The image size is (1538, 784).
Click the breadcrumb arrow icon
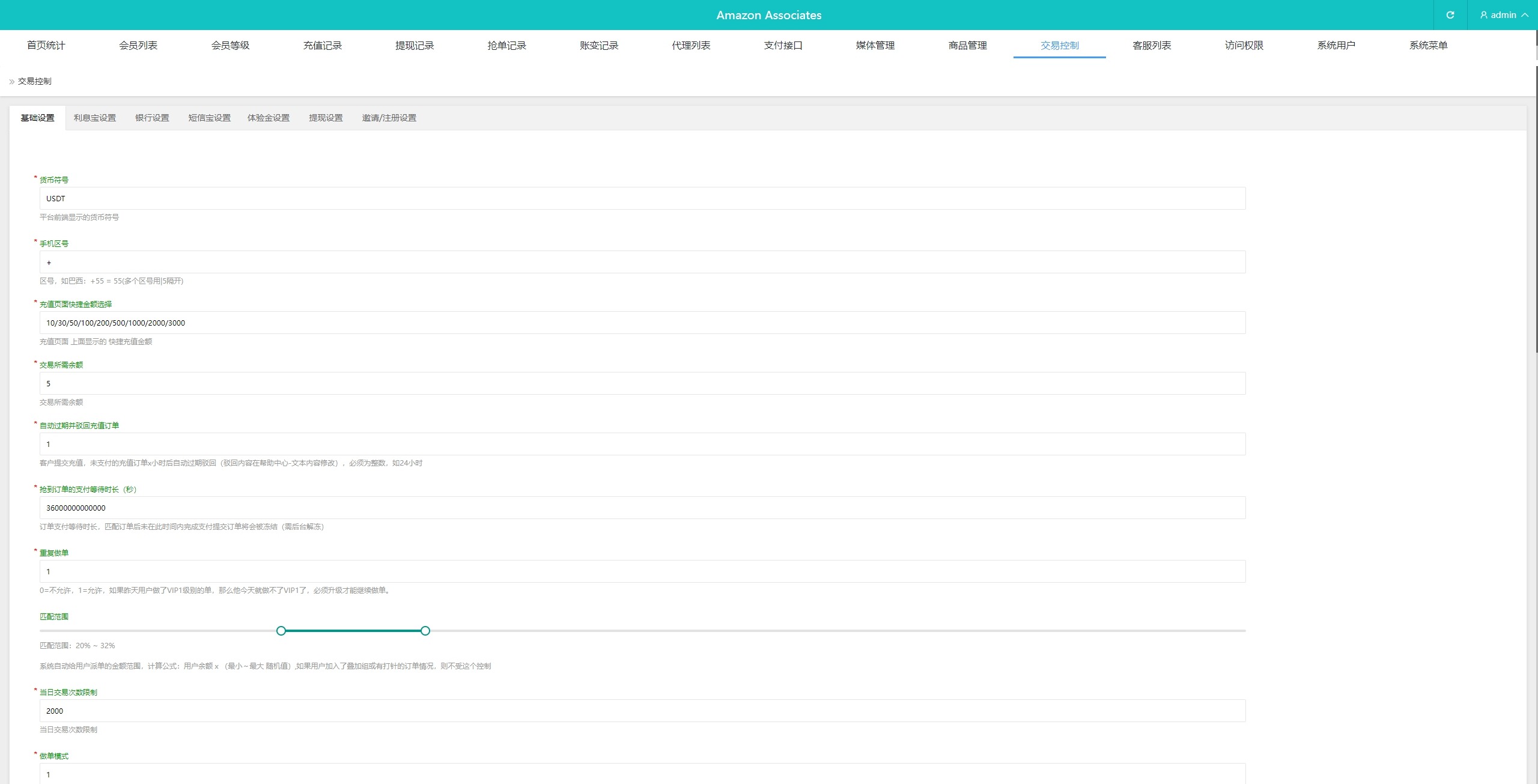click(x=11, y=82)
